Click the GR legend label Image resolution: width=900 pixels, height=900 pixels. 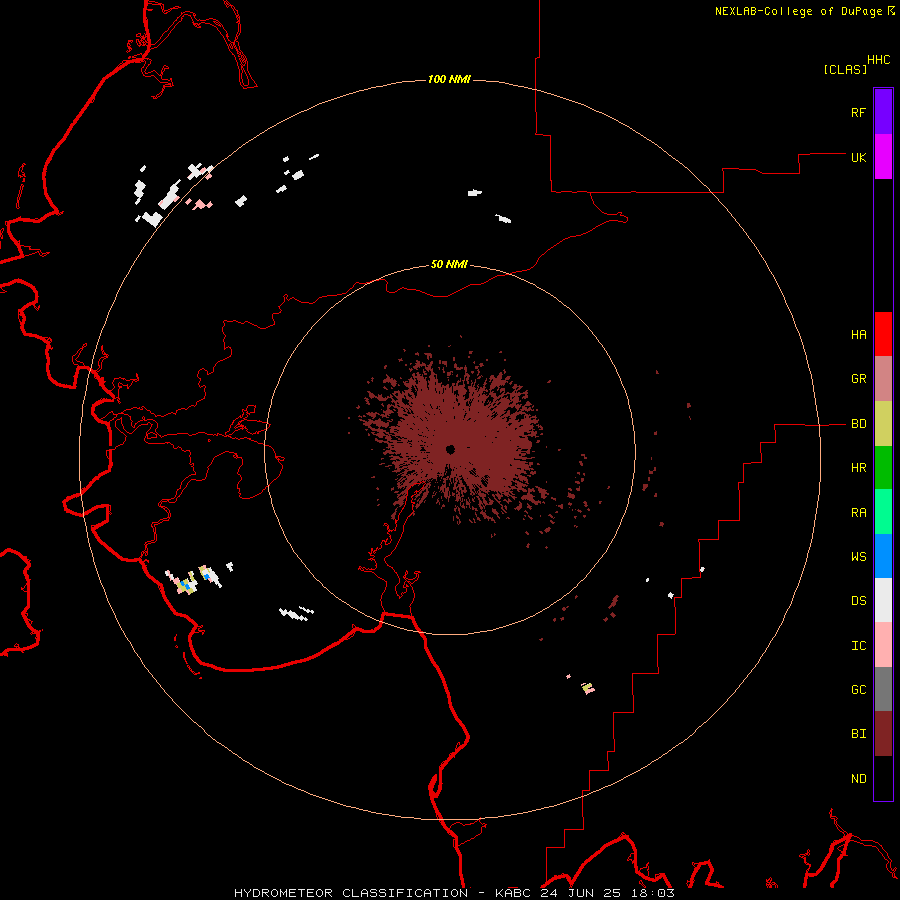coord(858,379)
